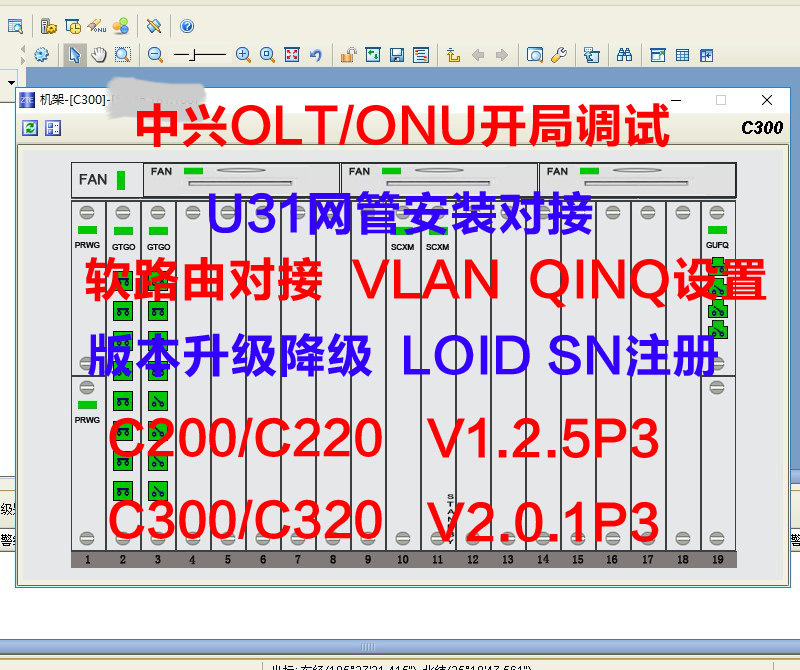Toggle the padlock lock icon
800x670 pixels.
pos(347,55)
